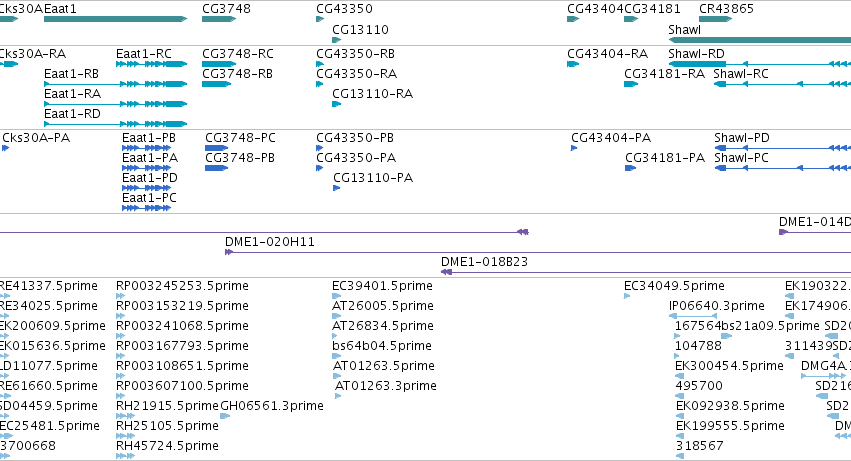Select the Eaat1-PA protein feature

coord(147,168)
